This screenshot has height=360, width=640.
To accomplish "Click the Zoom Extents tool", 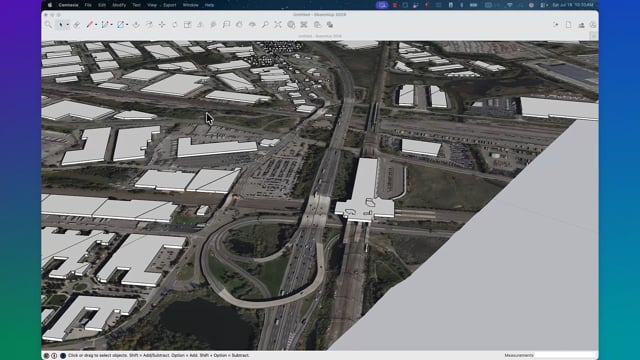I will pos(278,25).
